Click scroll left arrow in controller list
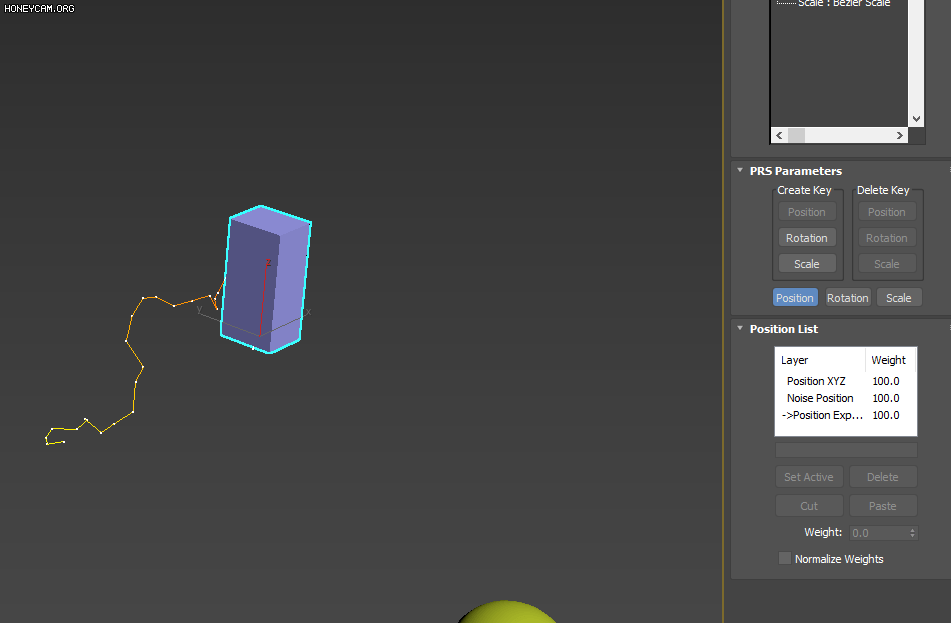This screenshot has height=623, width=951. 779,135
